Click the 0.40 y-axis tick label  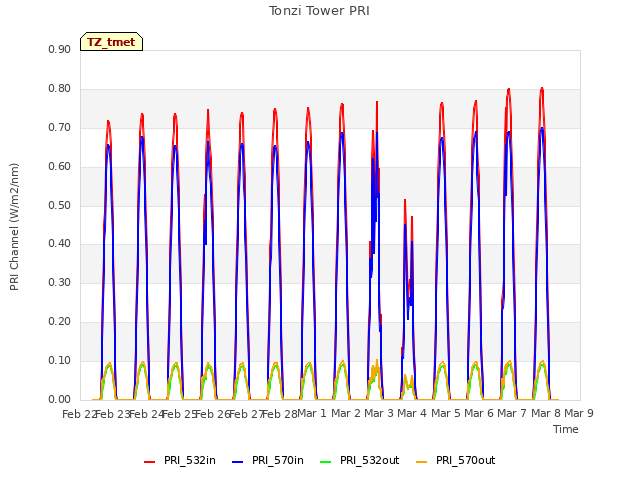coord(59,244)
